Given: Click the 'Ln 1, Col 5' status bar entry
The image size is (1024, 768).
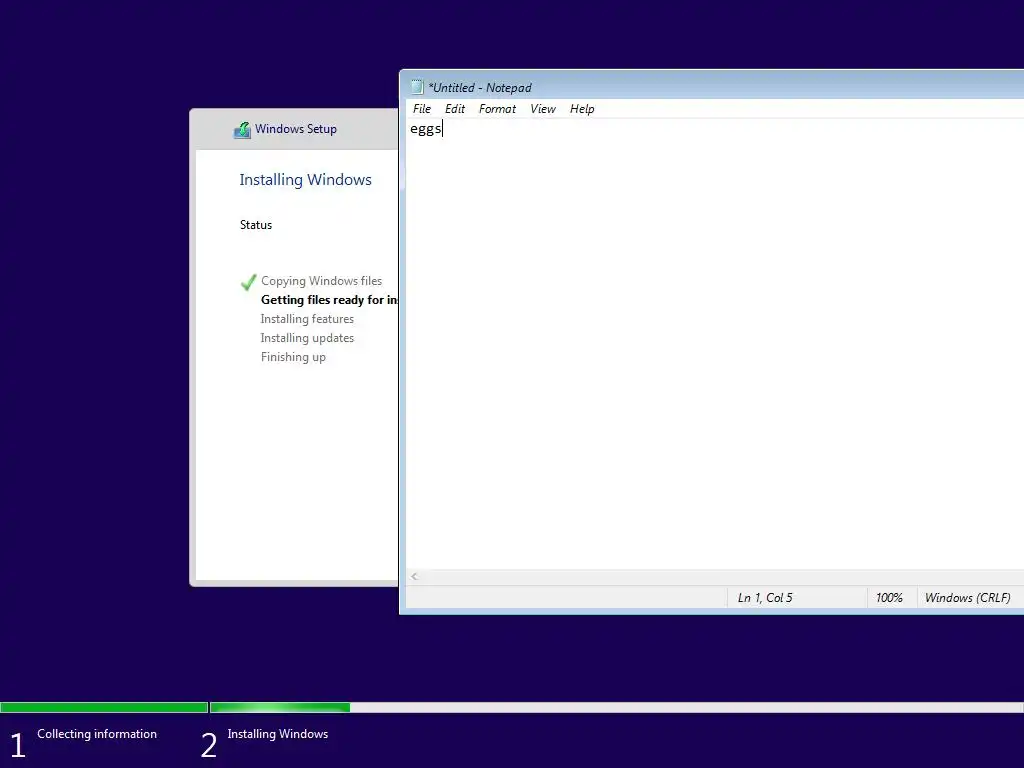Looking at the screenshot, I should pyautogui.click(x=765, y=598).
